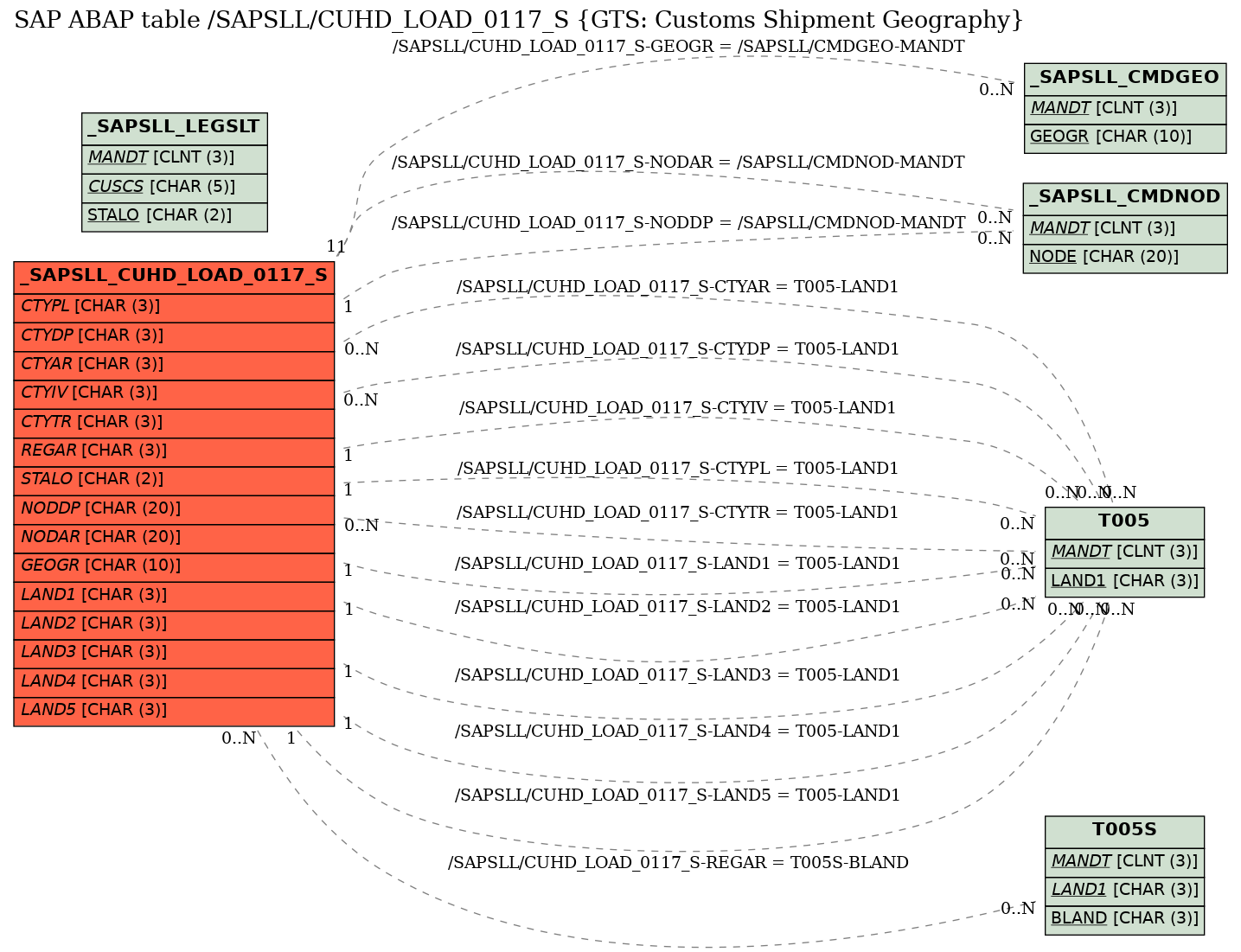The image size is (1241, 952).
Task: Select MANDT field in _SAPSLL_CMDNOD table
Action: click(x=1125, y=229)
